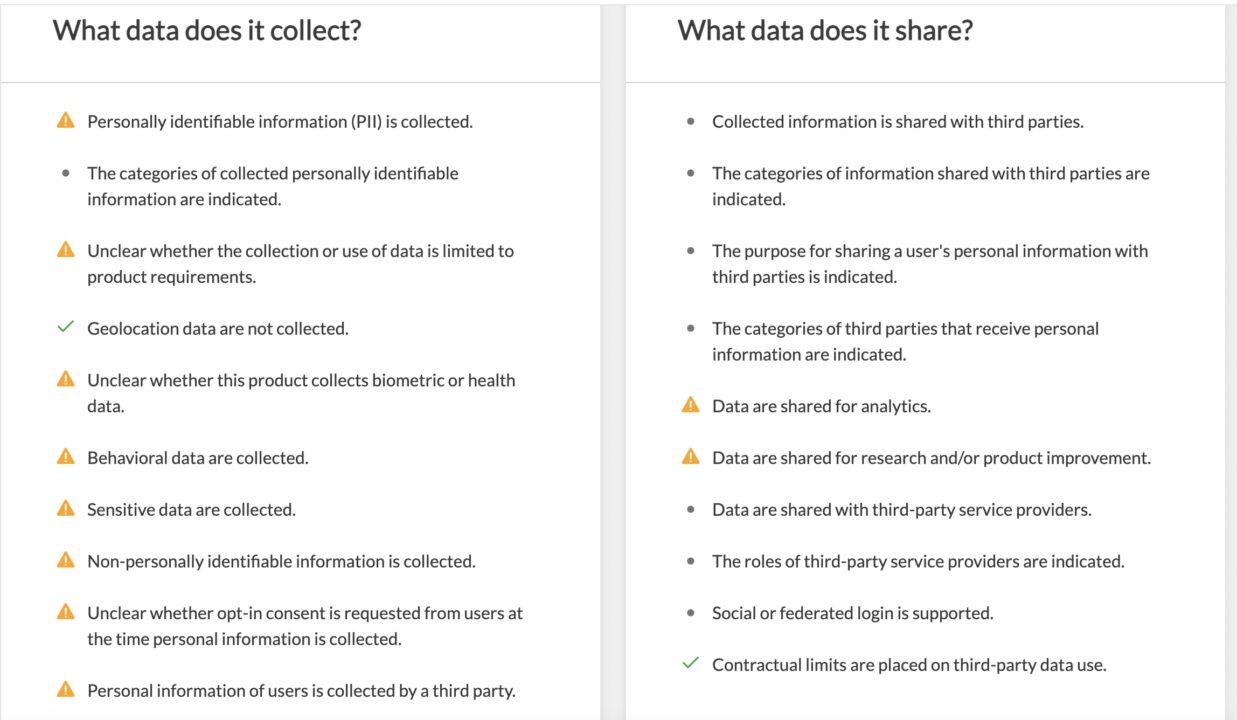Click warning icon beside biometric or health data
The height and width of the screenshot is (720, 1237).
[66, 380]
